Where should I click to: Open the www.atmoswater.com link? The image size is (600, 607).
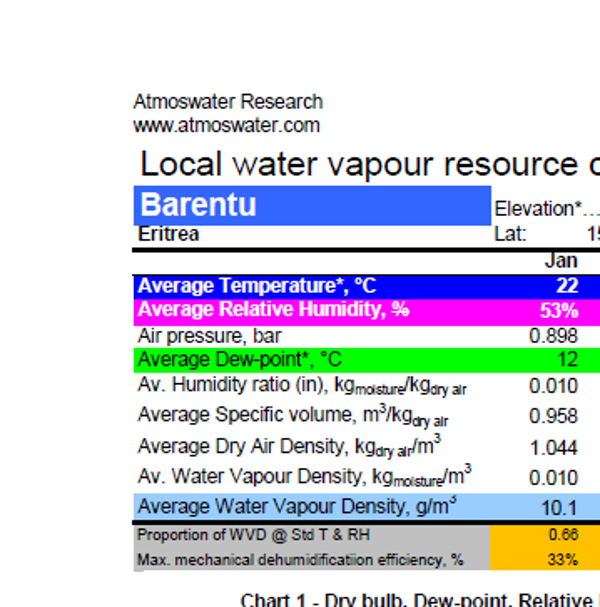pos(226,125)
